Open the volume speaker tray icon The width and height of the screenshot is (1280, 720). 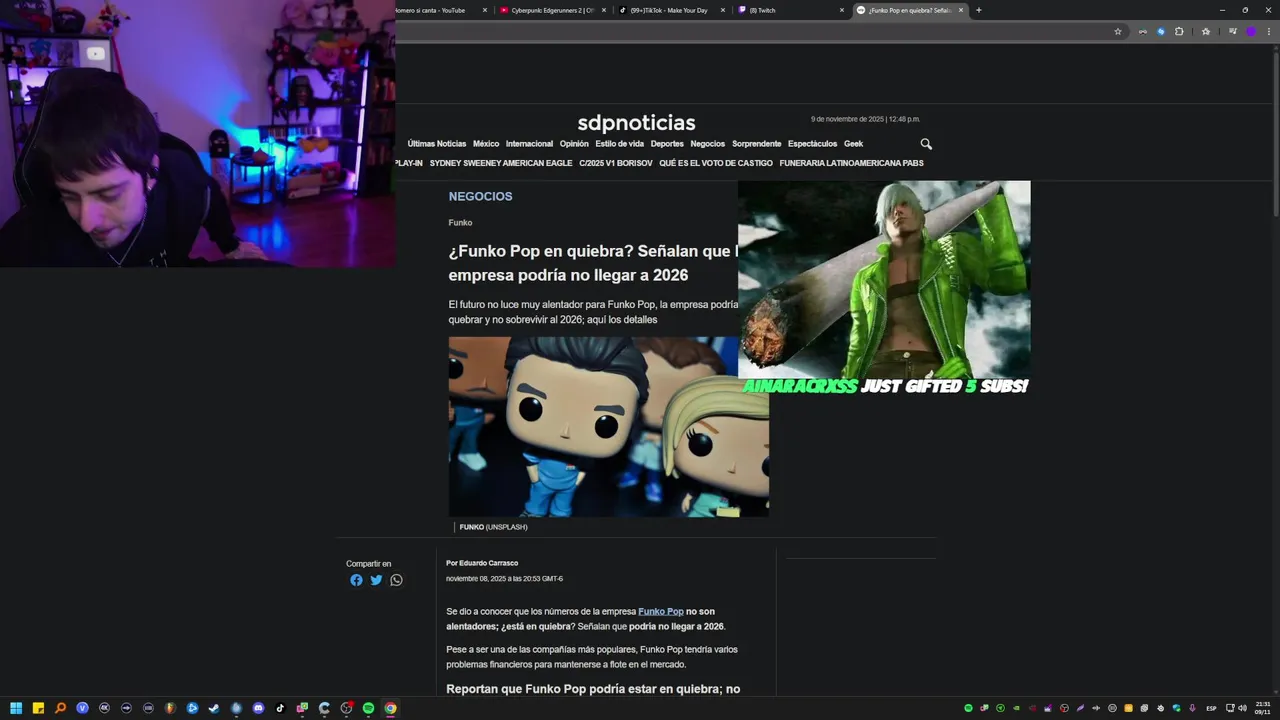[x=1243, y=708]
